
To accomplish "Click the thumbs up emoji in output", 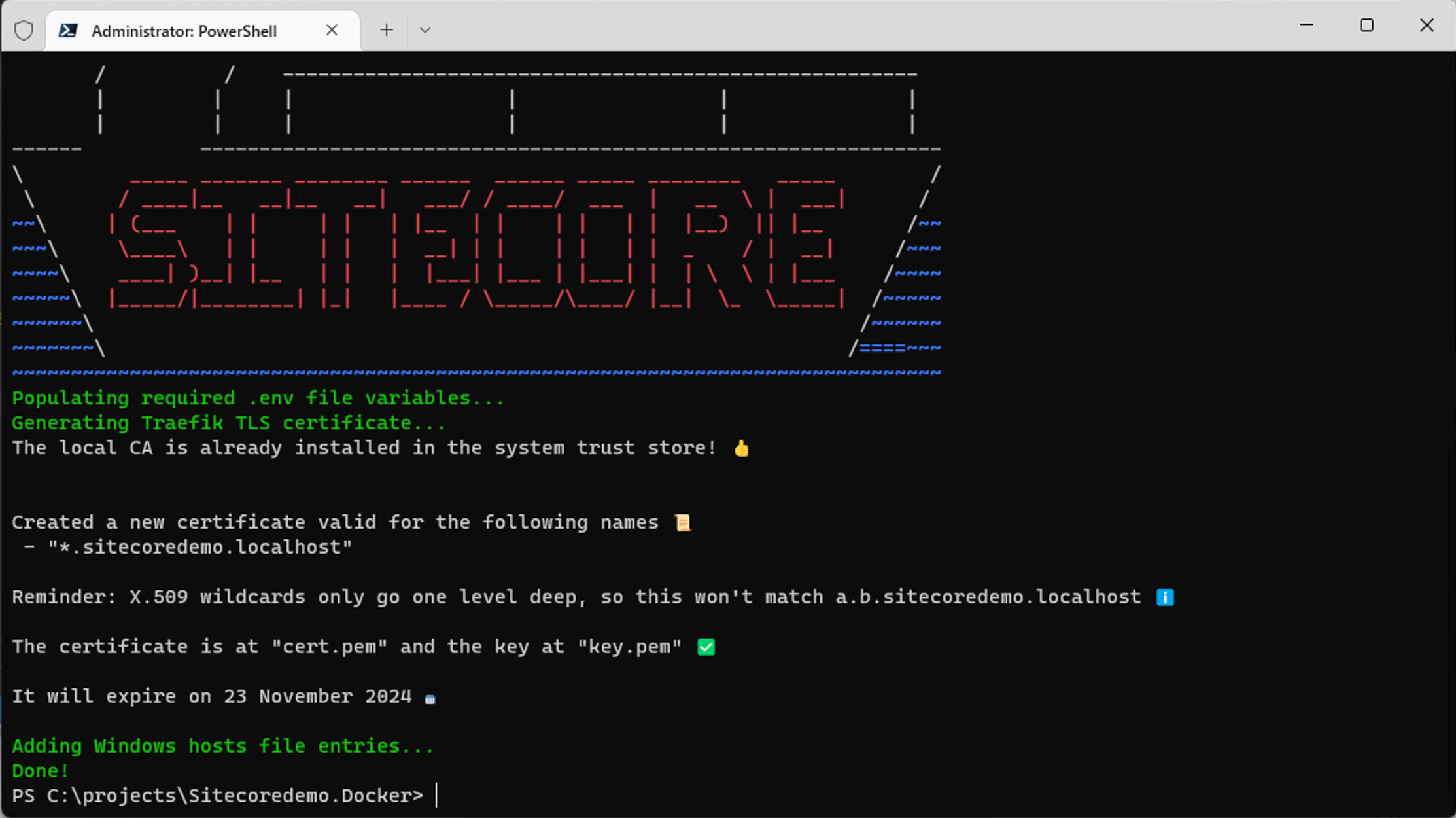I will tap(741, 449).
